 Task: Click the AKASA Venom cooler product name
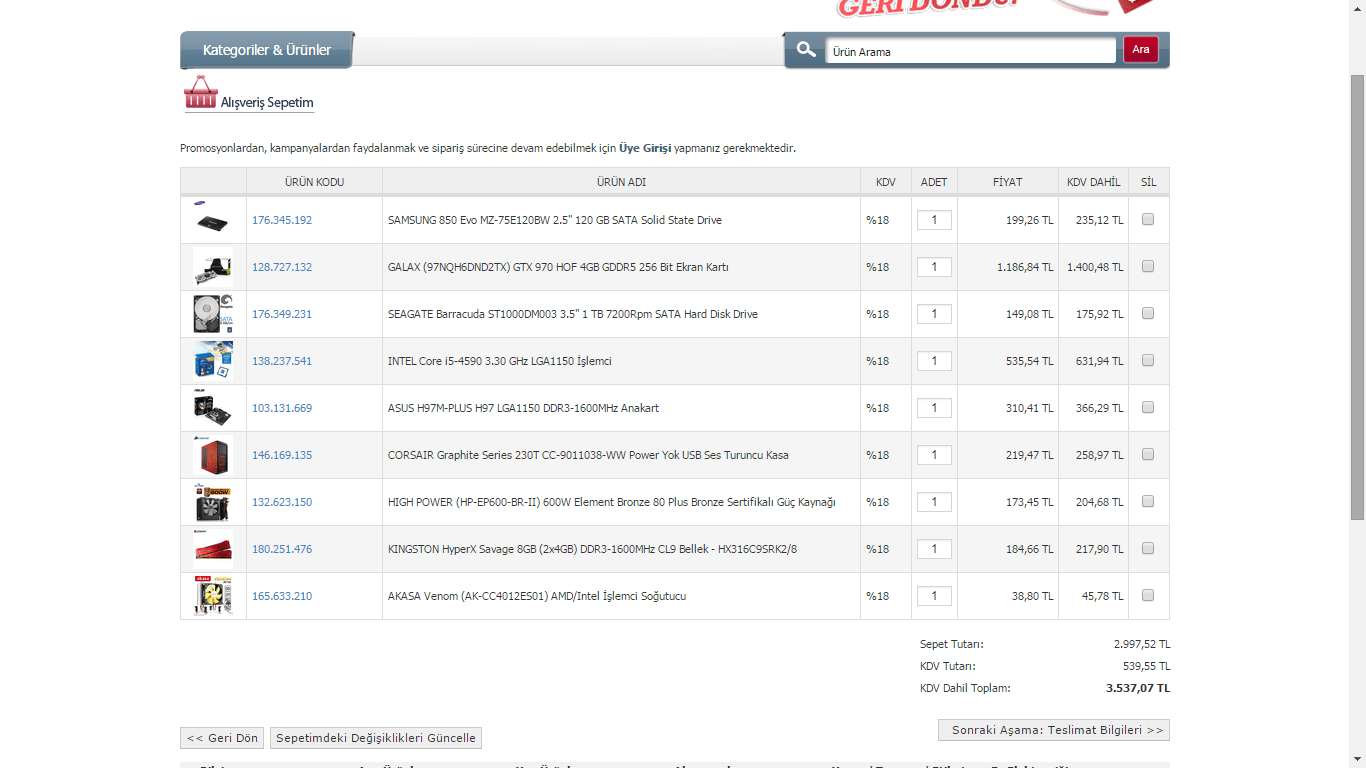(537, 596)
